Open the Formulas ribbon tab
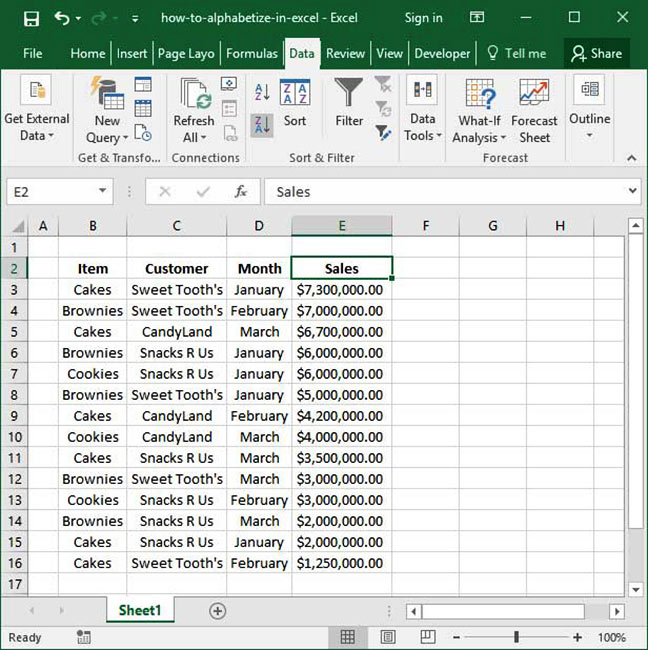The height and width of the screenshot is (650, 648). coord(252,54)
